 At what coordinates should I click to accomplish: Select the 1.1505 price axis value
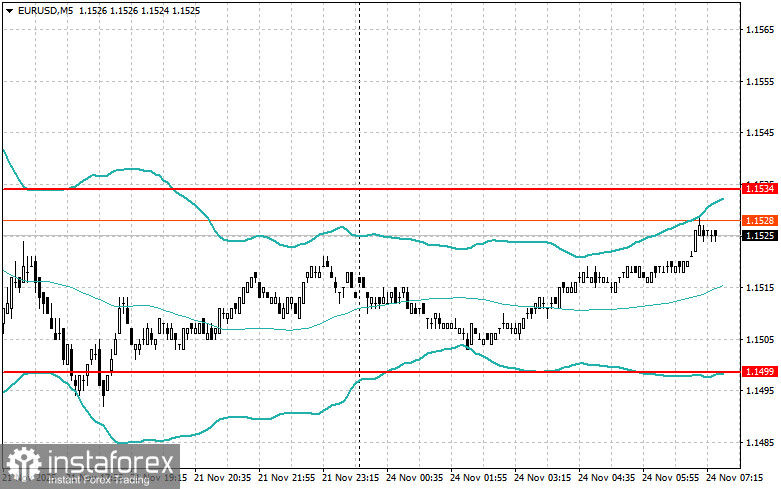click(760, 340)
